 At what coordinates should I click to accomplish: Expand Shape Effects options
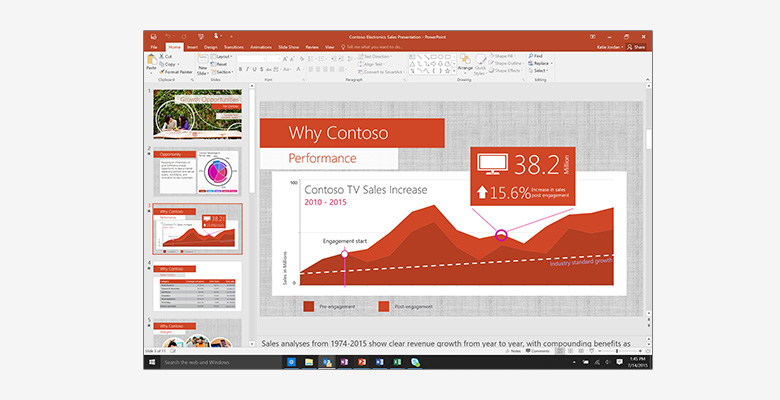[505, 71]
